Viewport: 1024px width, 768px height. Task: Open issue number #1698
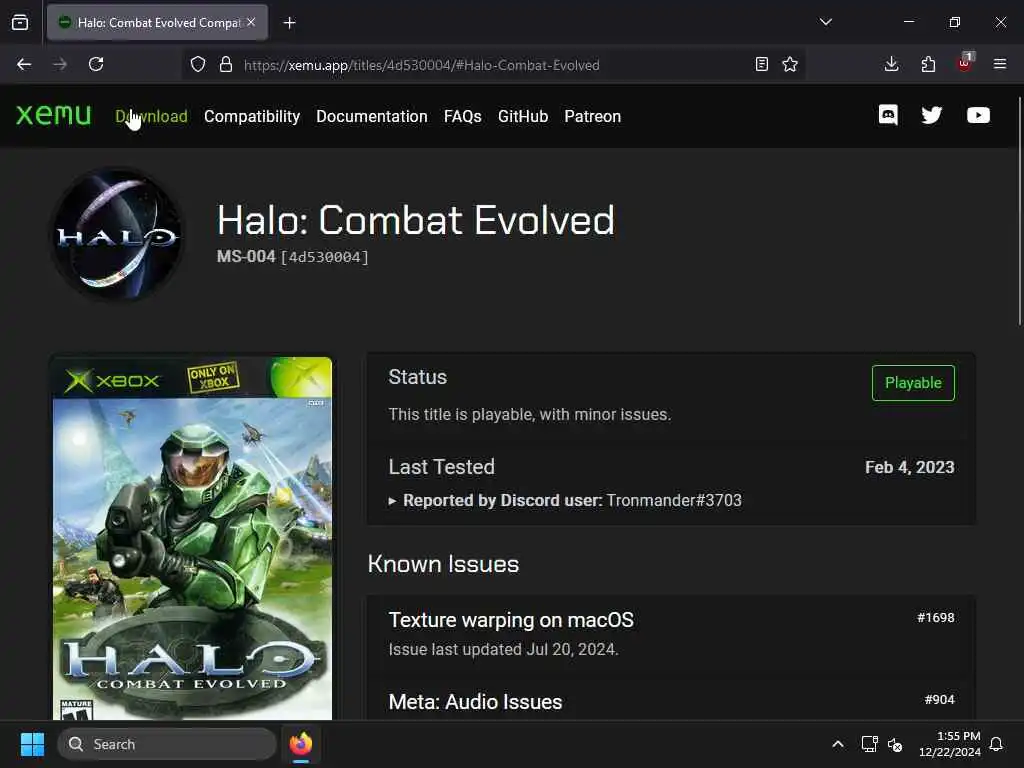coord(936,617)
